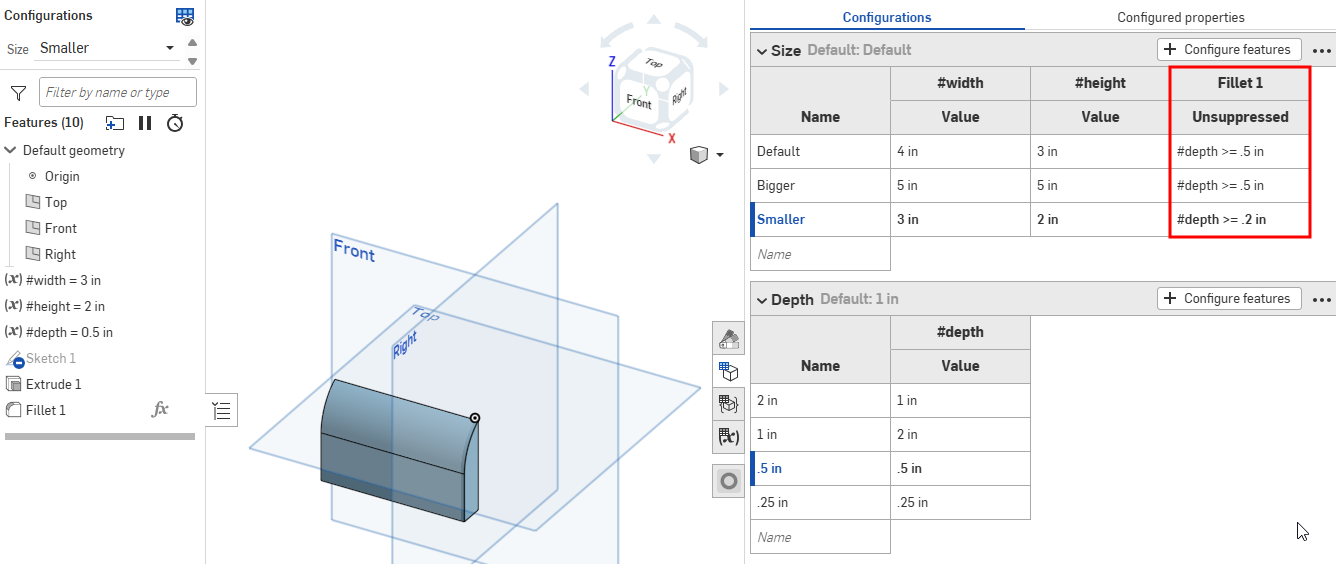Collapse the Depth configuration table
The width and height of the screenshot is (1336, 564).
pyautogui.click(x=762, y=299)
